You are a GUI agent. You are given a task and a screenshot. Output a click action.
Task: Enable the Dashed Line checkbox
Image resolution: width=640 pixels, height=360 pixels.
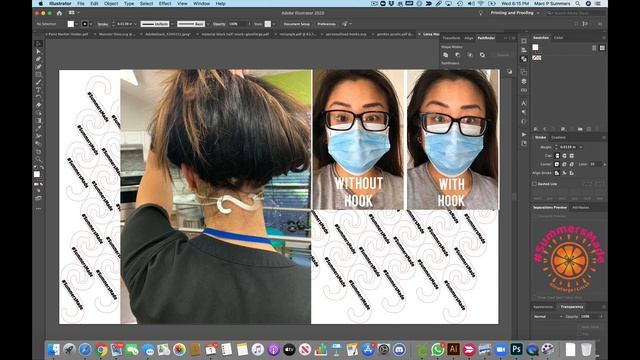[535, 184]
